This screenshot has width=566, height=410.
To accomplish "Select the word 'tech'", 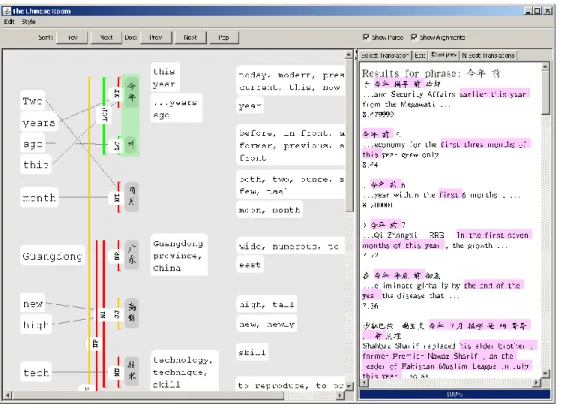I will click(36, 372).
